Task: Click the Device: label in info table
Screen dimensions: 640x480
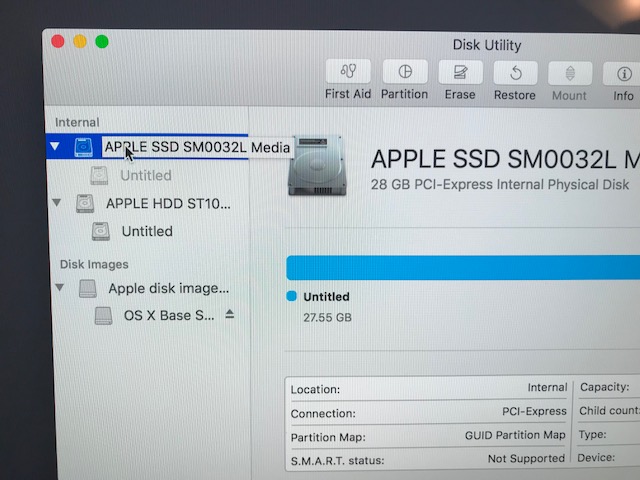Action: [596, 458]
